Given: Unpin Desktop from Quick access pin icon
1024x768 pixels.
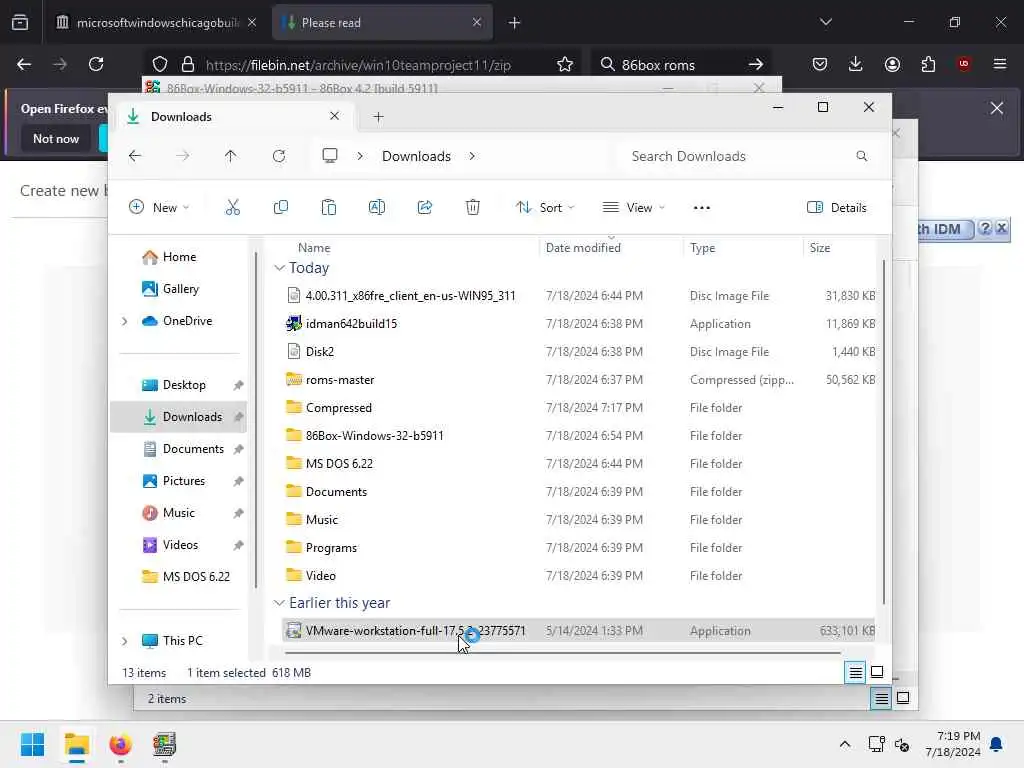Looking at the screenshot, I should click(x=238, y=385).
